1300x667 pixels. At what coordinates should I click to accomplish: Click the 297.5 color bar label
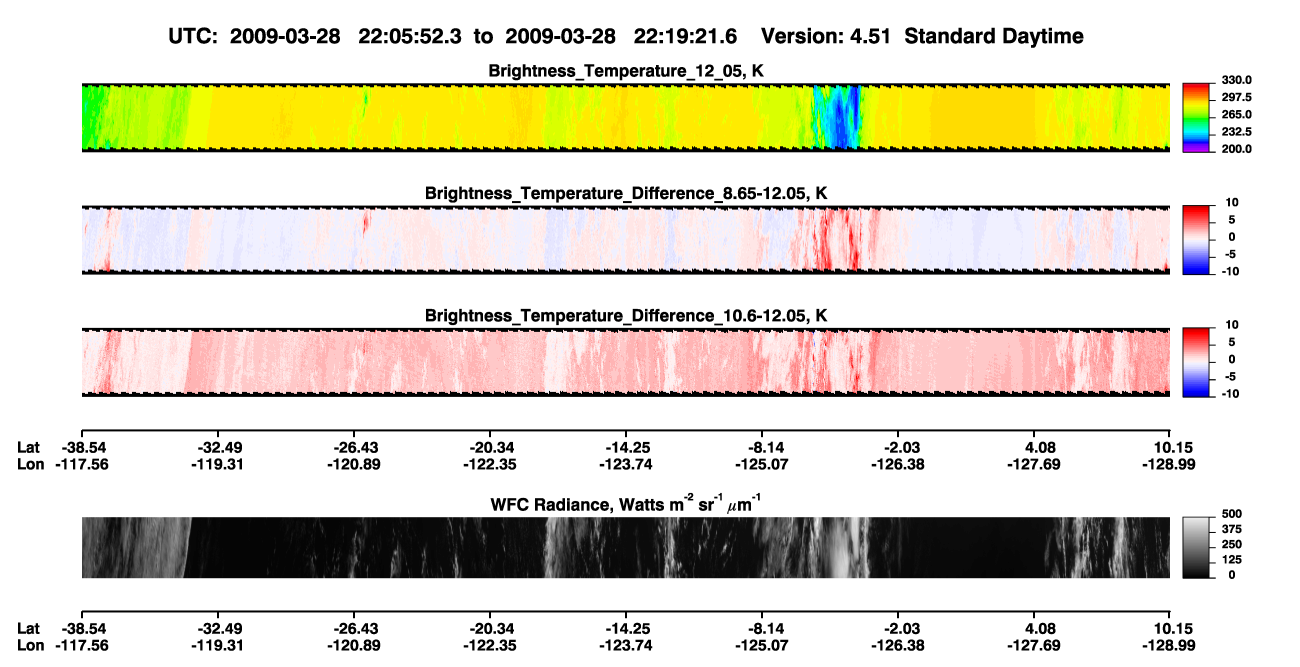click(1235, 97)
